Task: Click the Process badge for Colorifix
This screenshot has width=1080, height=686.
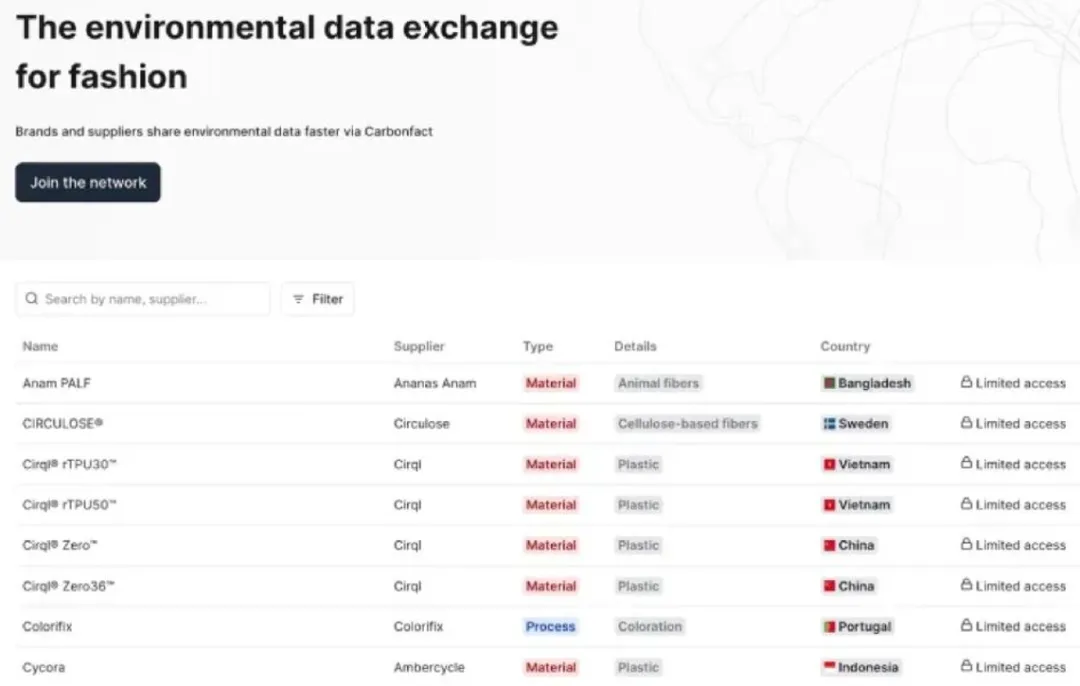Action: [x=550, y=626]
